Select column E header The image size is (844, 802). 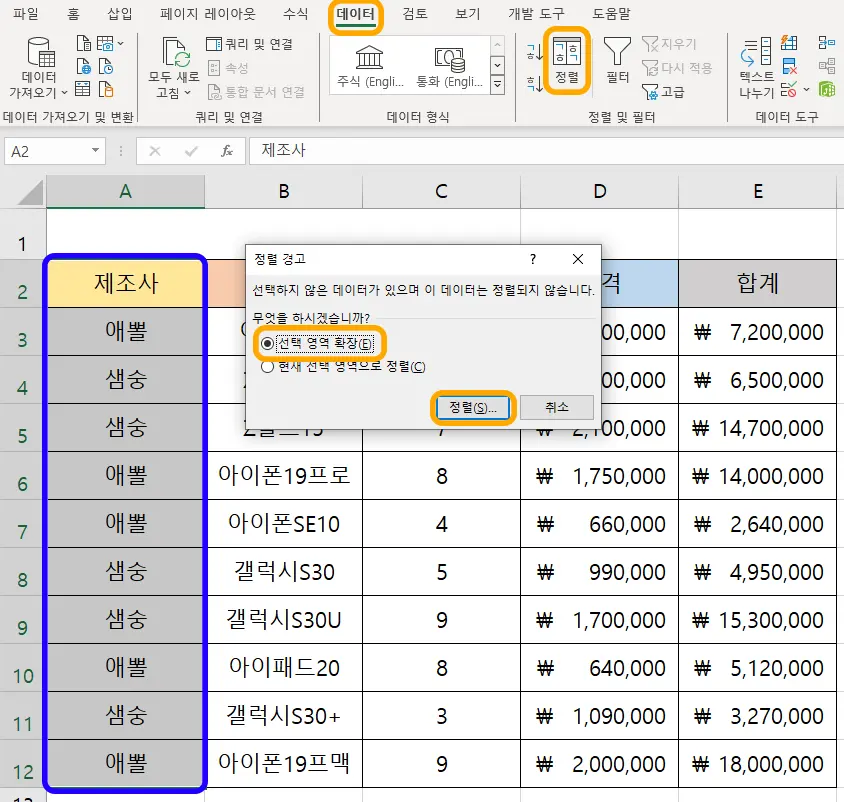[x=758, y=192]
